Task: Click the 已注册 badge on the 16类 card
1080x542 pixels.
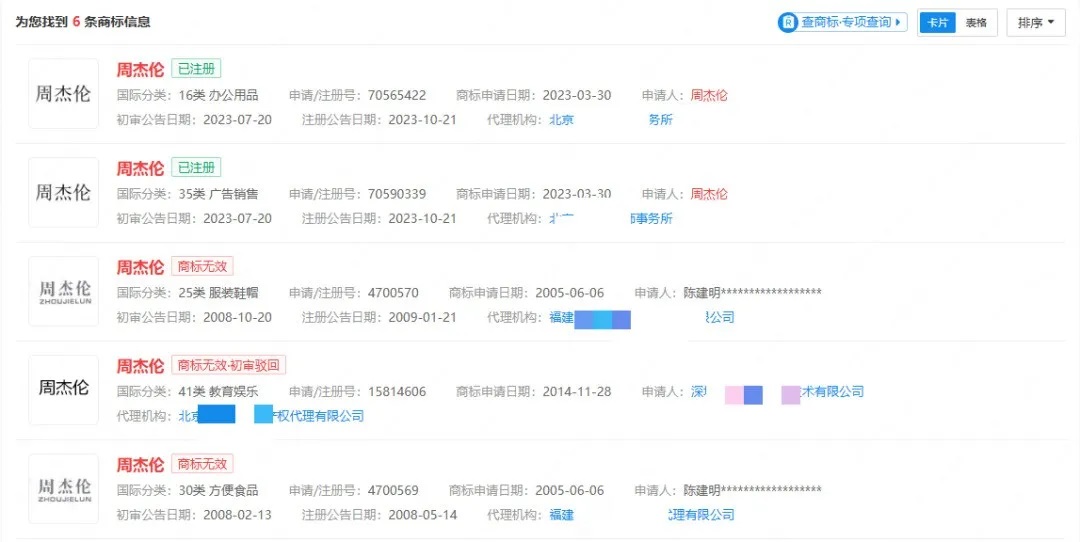Action: (196, 69)
